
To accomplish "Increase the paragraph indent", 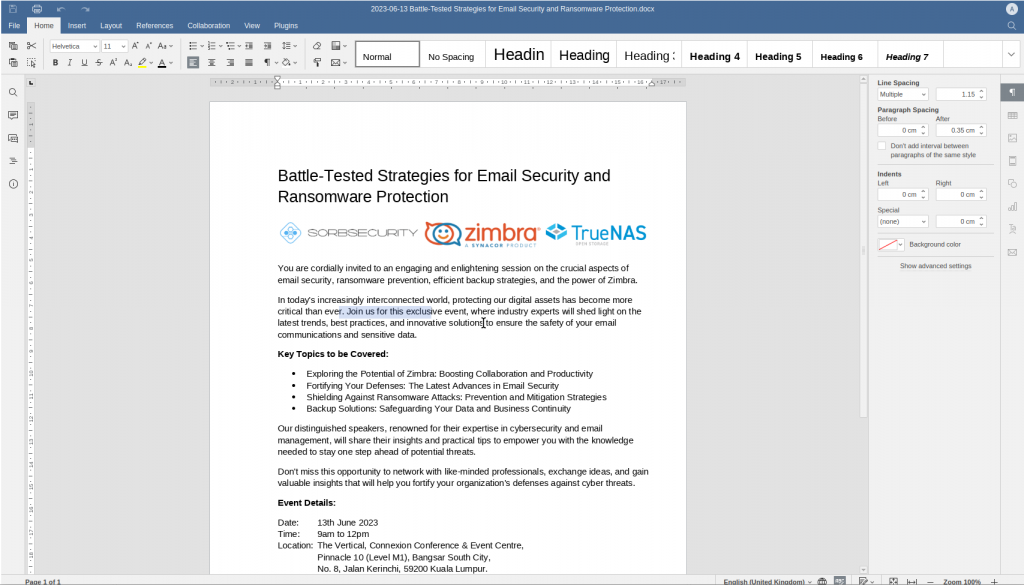I will (267, 45).
